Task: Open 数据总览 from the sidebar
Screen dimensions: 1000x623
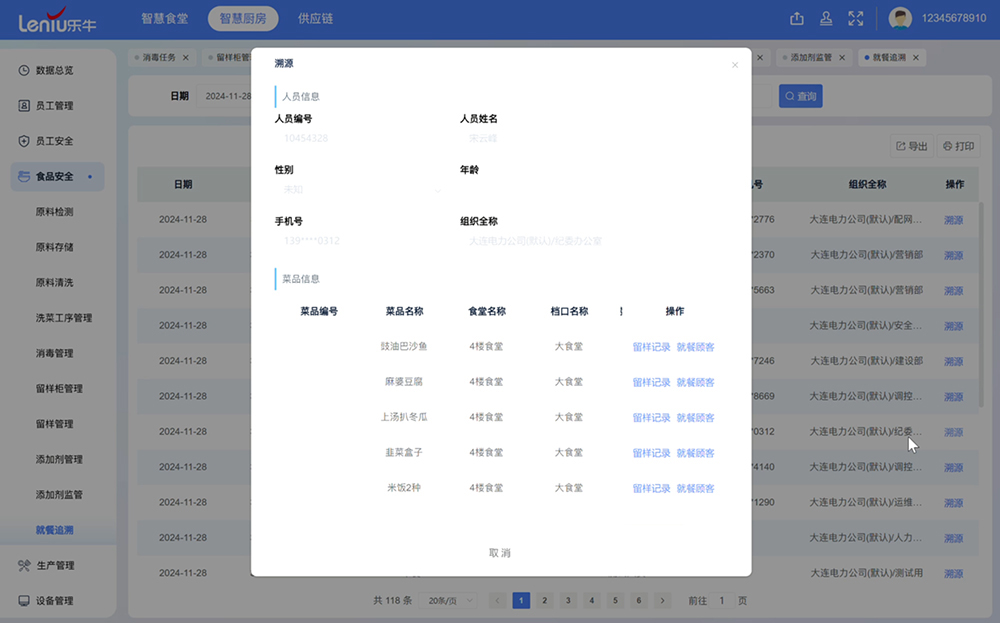Action: [x=54, y=70]
